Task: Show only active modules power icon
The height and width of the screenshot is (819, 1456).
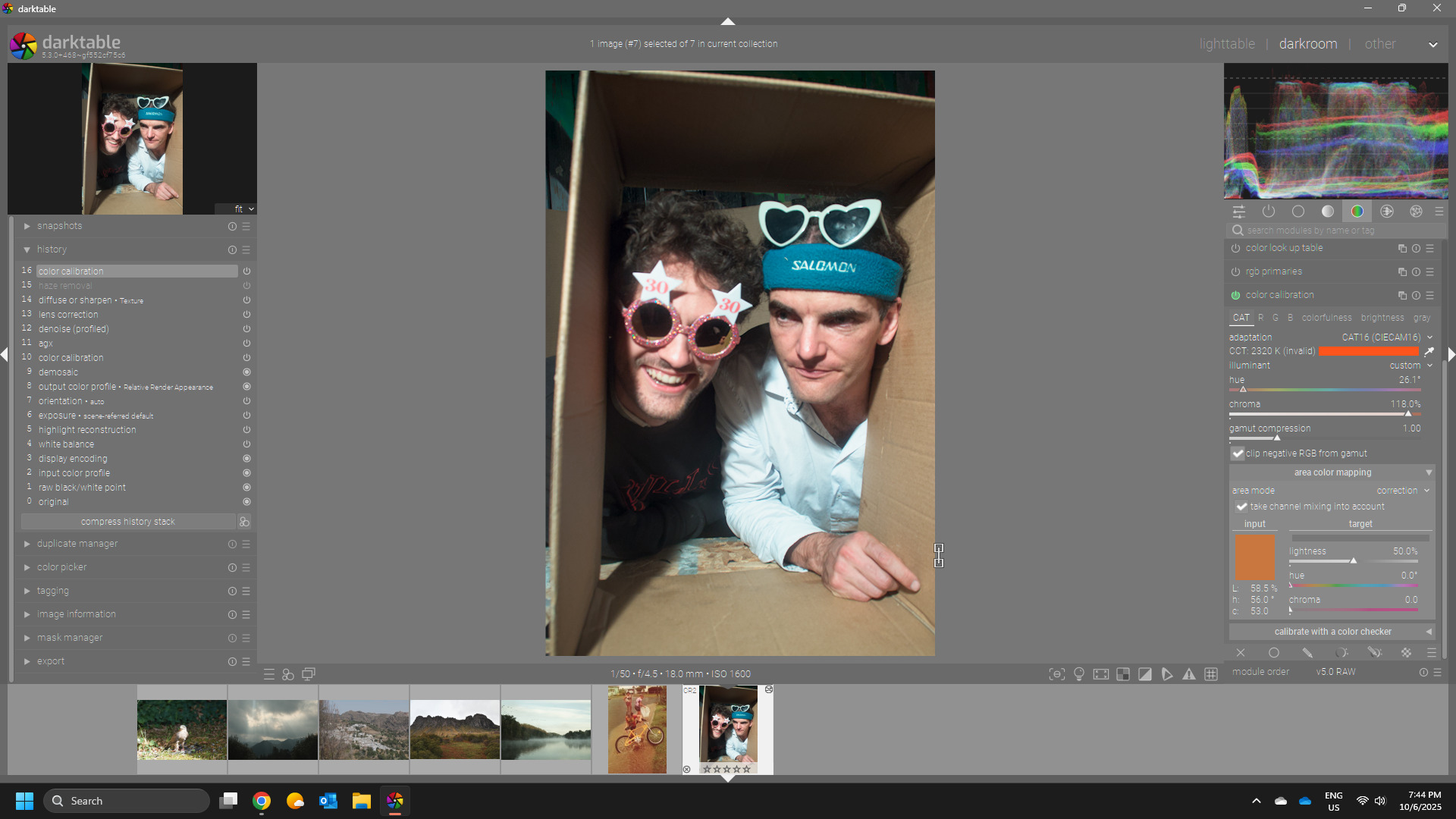Action: tap(1269, 212)
